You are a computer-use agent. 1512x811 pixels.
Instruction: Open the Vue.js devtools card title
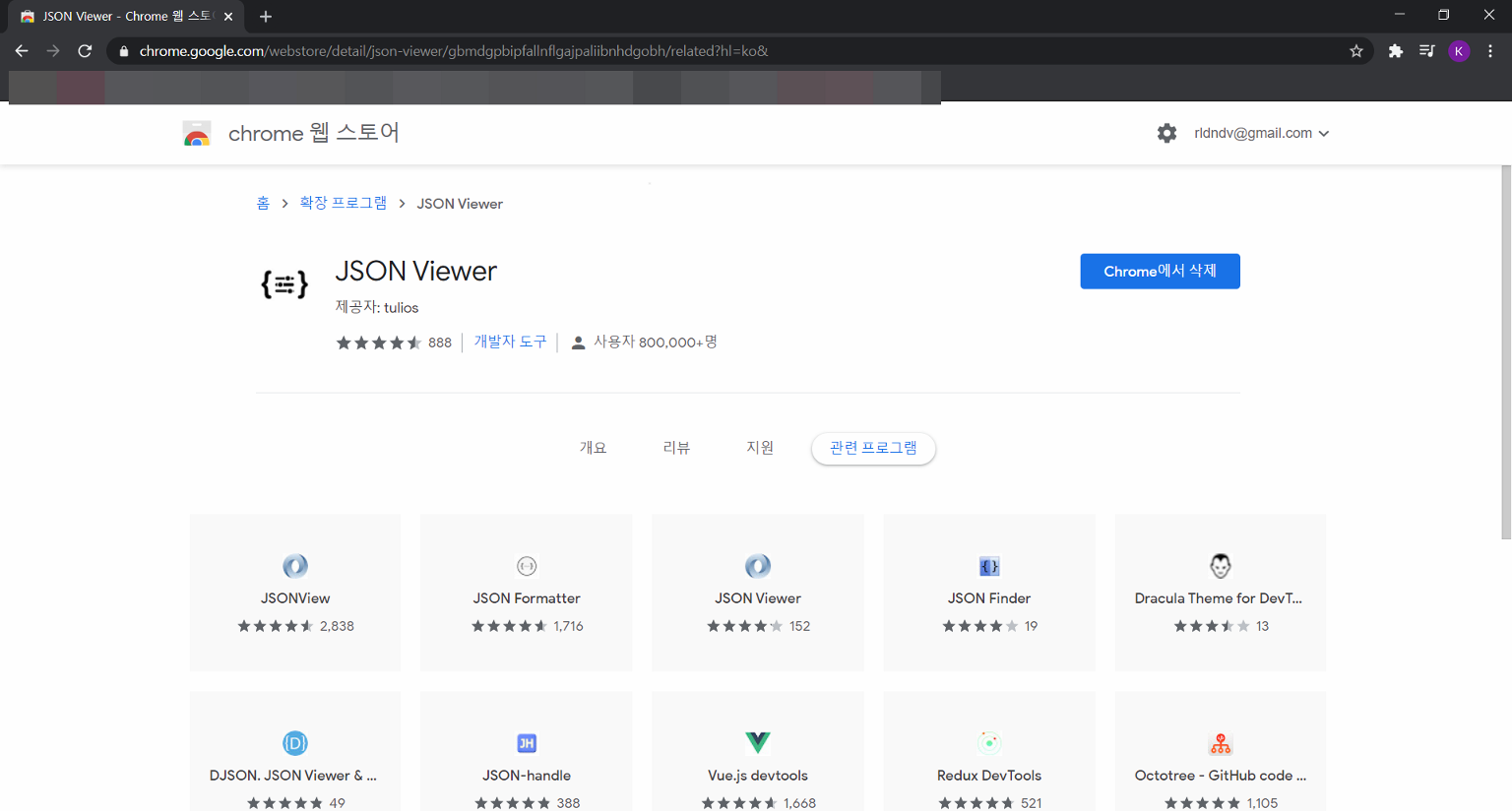click(x=758, y=776)
